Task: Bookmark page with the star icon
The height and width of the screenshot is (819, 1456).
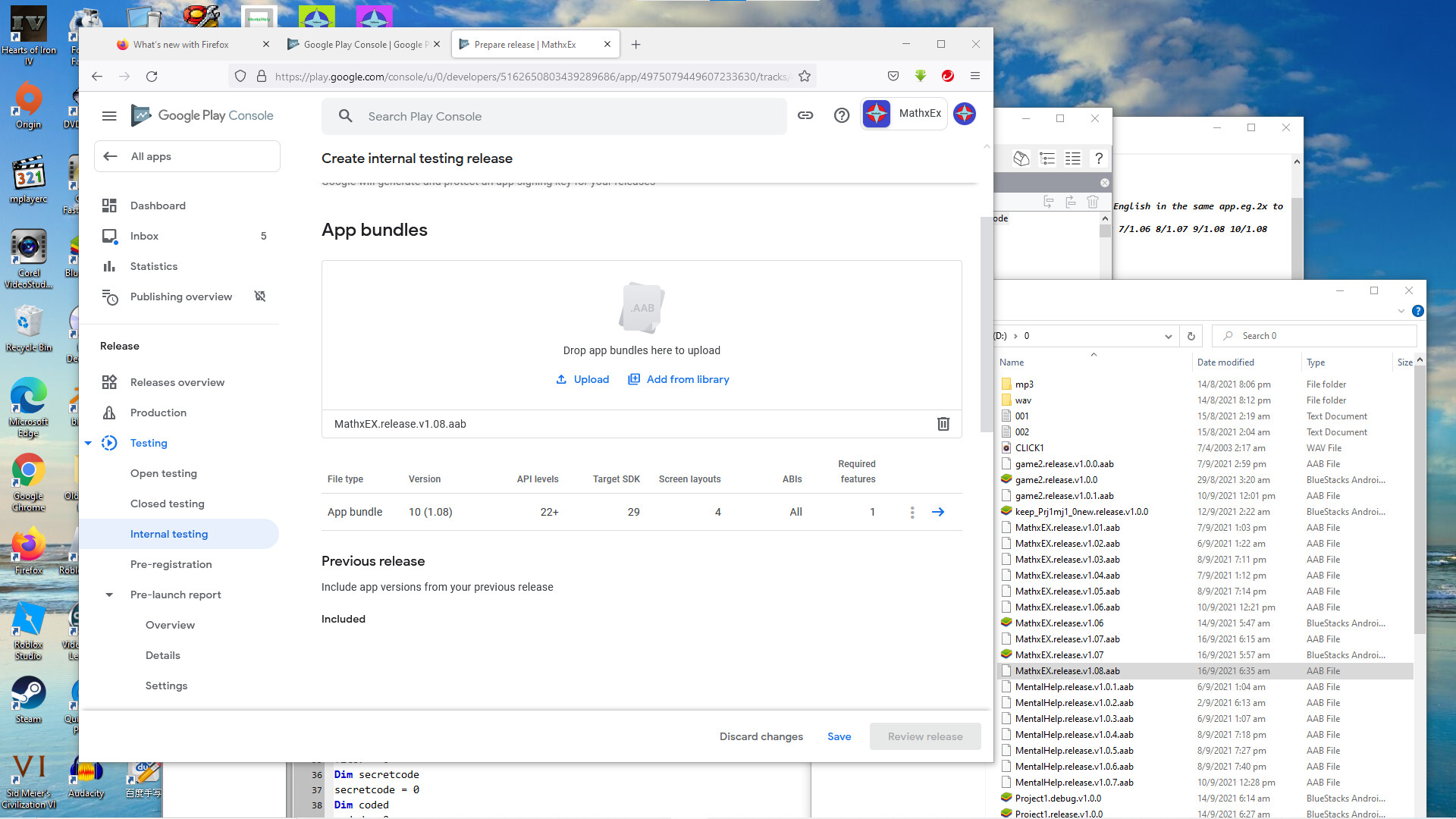Action: (805, 76)
